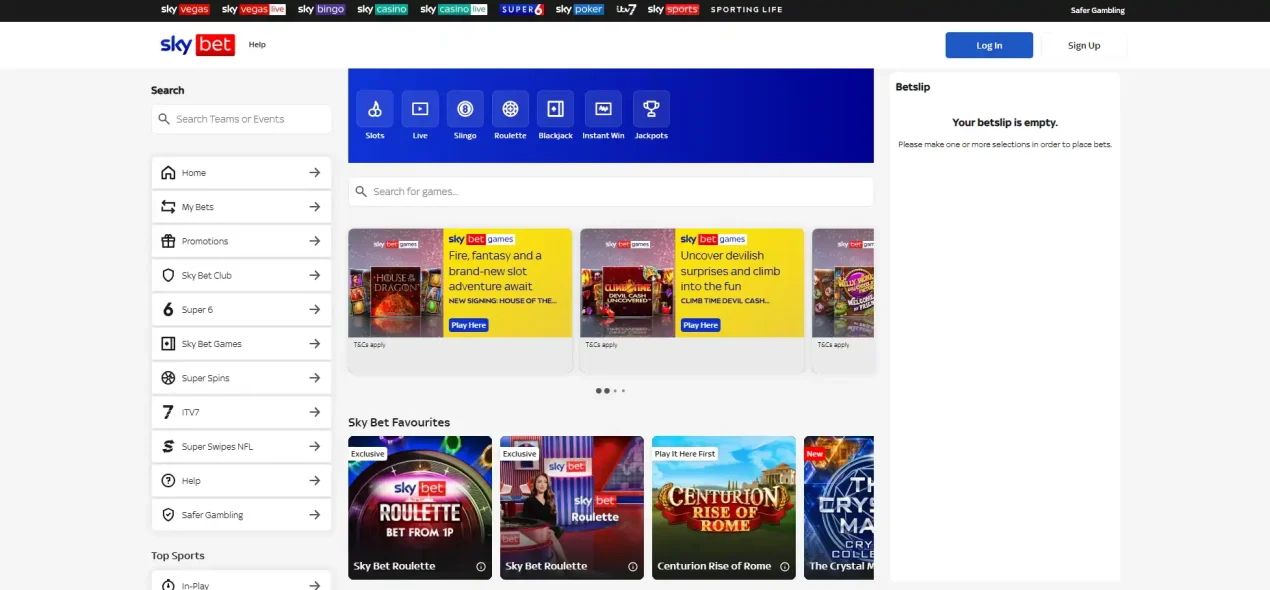Click Play Here on House of the Dragon promo
The image size is (1270, 590).
pyautogui.click(x=468, y=325)
